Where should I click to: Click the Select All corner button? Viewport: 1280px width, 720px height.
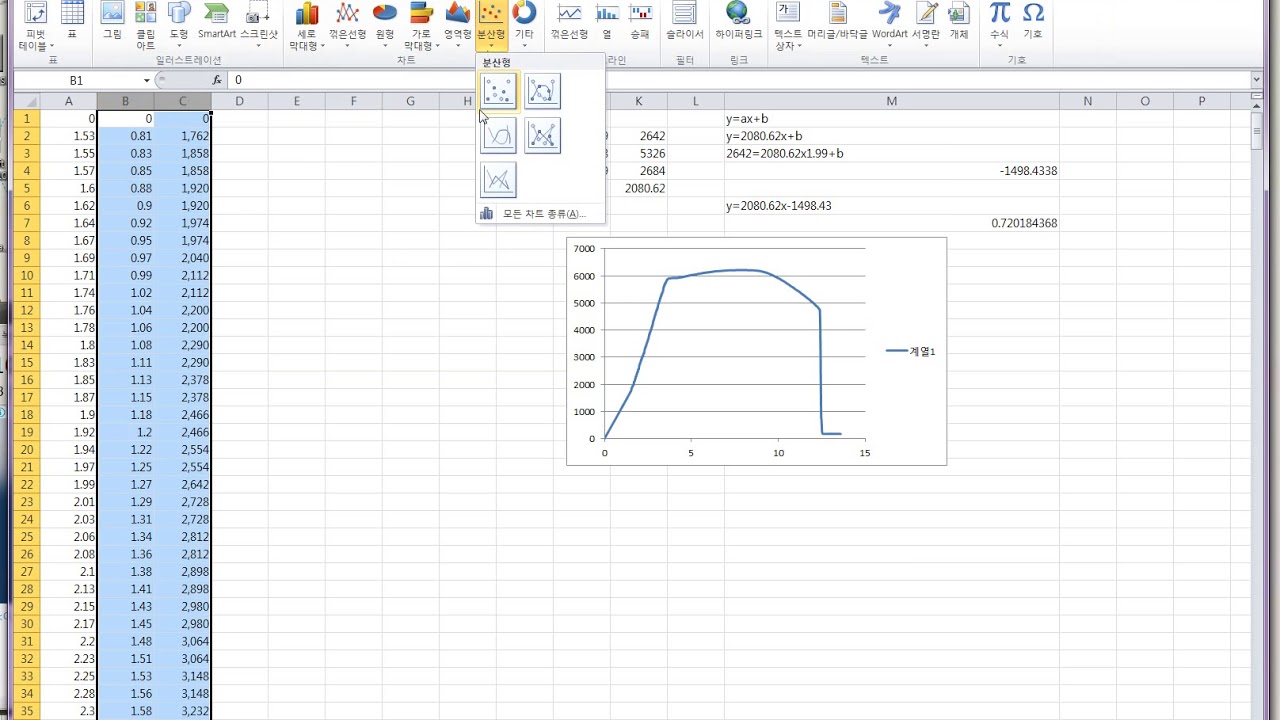[27, 101]
